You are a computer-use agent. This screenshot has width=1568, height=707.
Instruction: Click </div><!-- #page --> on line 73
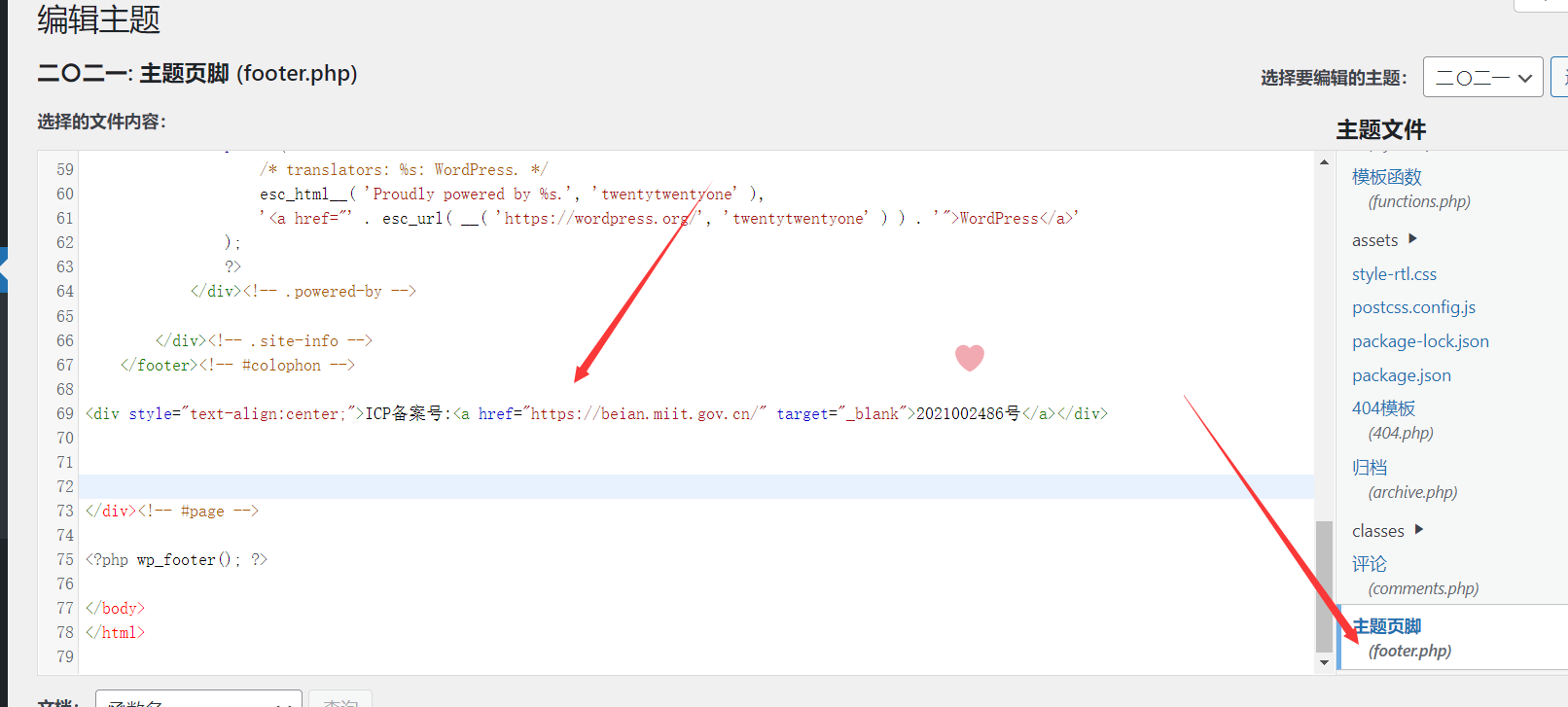[x=172, y=511]
